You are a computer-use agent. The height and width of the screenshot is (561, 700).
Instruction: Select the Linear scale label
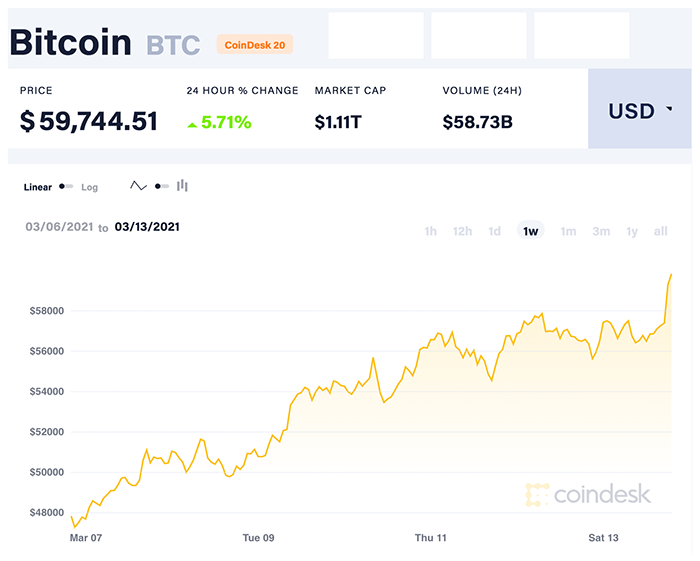pyautogui.click(x=37, y=187)
